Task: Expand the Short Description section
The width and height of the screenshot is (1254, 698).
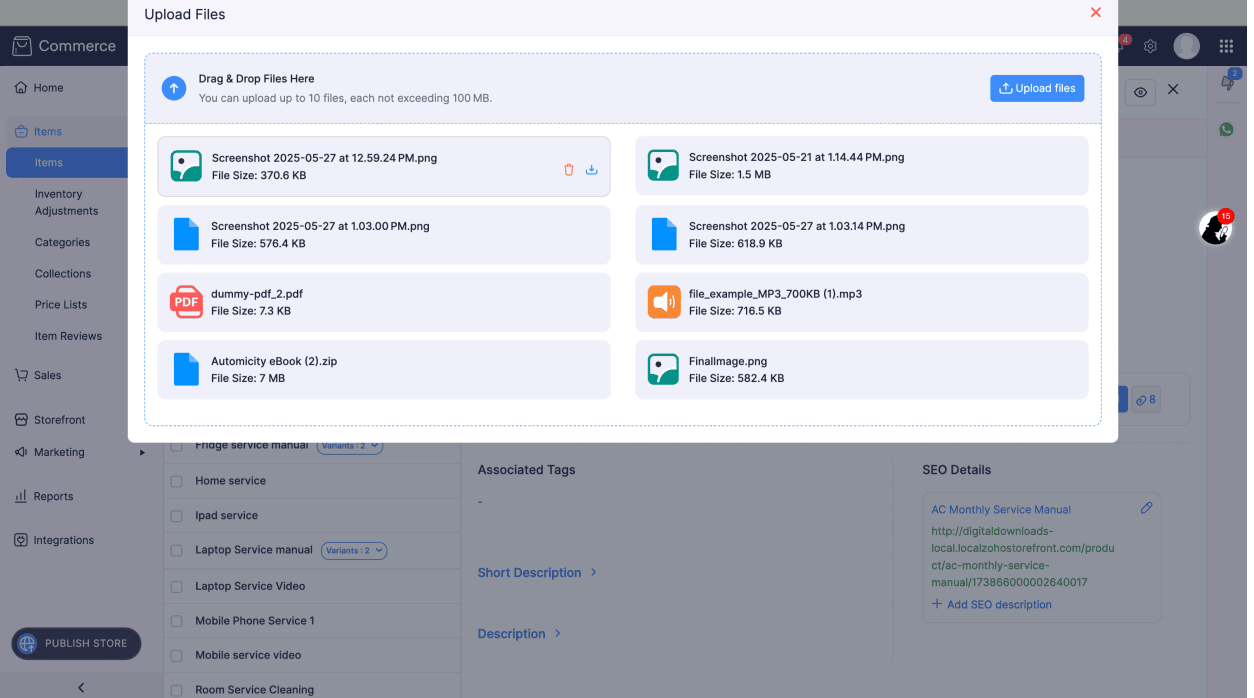Action: 537,573
